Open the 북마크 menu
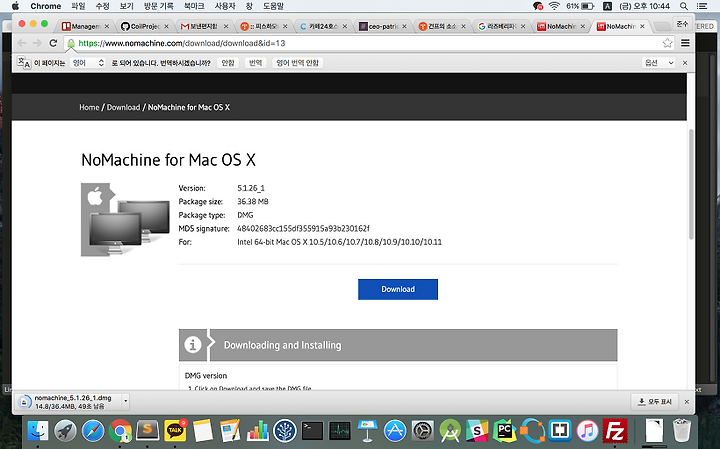 point(194,6)
